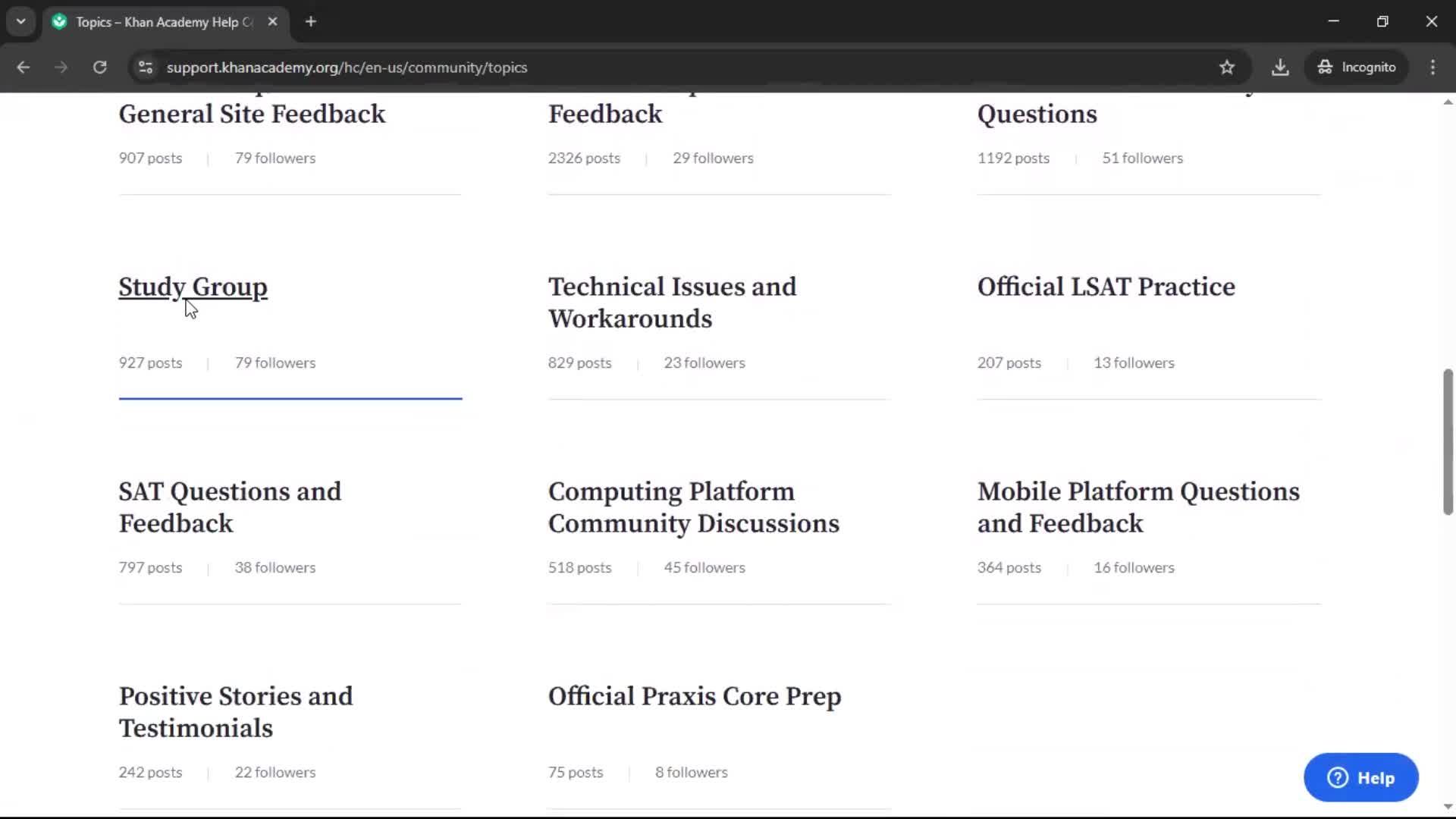This screenshot has height=819, width=1456.
Task: Open SAT Questions and Feedback topic
Action: (x=230, y=507)
